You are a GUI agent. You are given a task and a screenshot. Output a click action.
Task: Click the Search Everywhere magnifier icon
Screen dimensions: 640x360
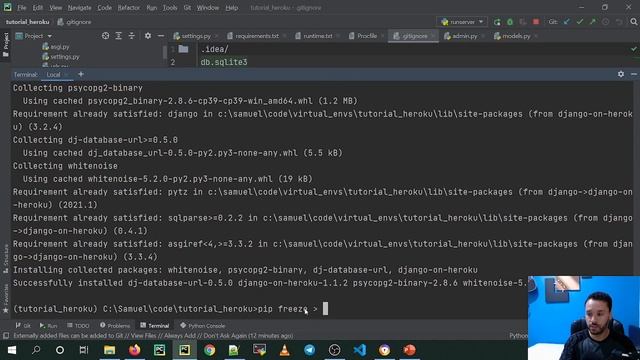click(x=633, y=22)
